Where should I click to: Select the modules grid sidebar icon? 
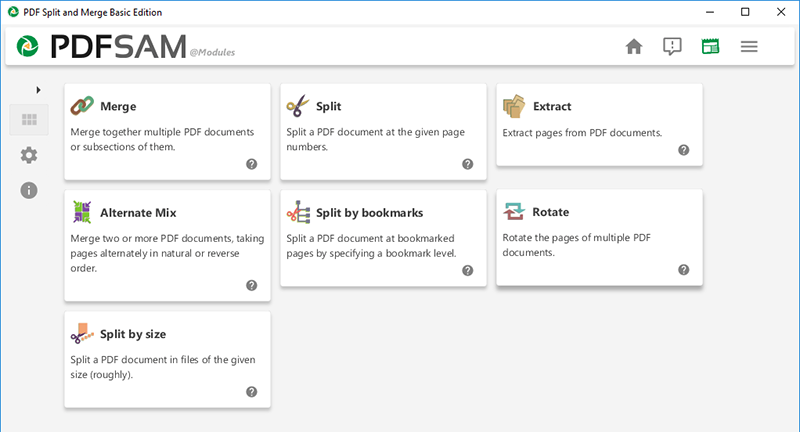[x=29, y=120]
